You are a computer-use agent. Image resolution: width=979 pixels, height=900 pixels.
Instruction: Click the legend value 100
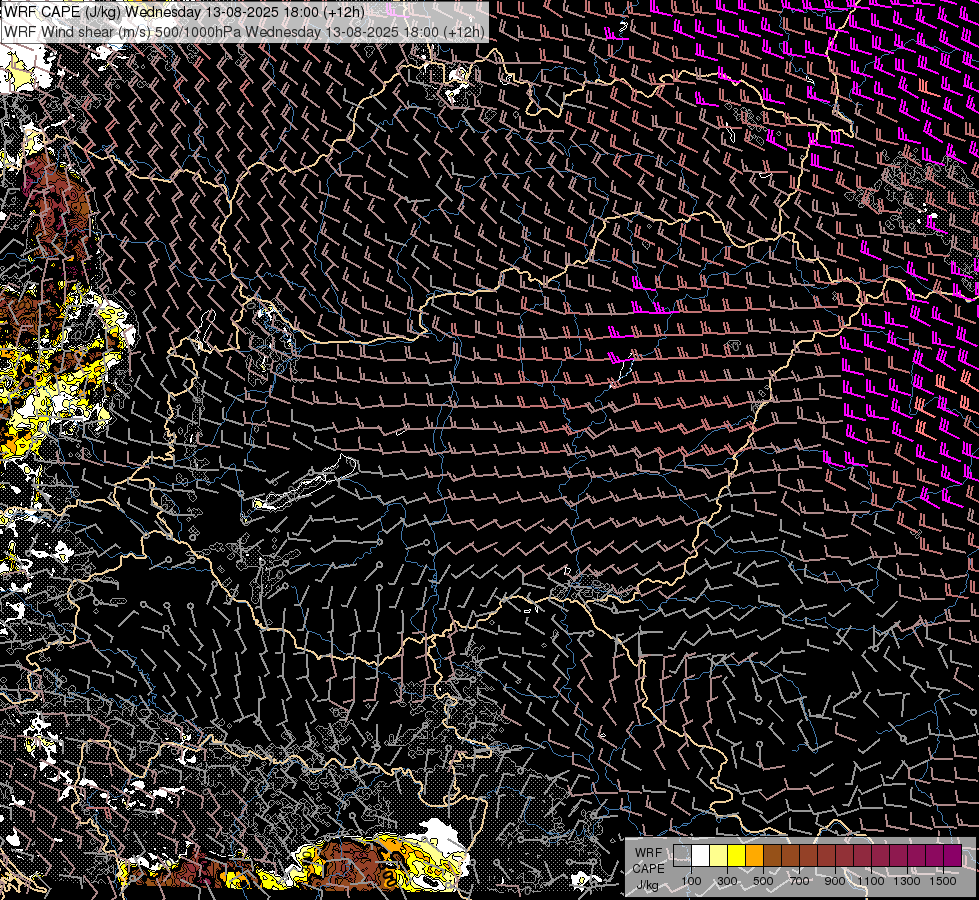tap(691, 881)
